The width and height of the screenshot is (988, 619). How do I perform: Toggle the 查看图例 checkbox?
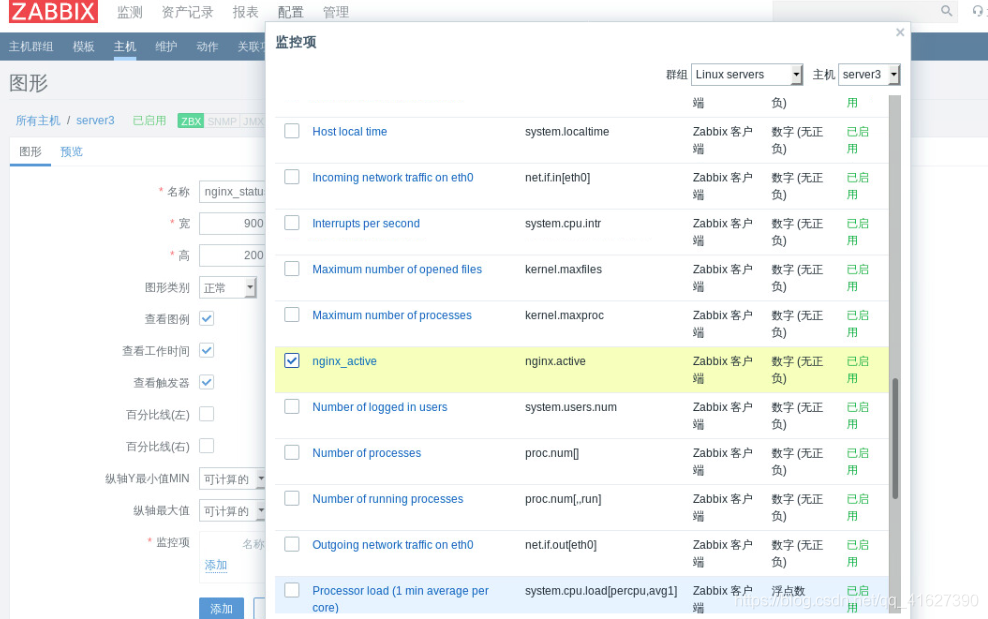(207, 318)
